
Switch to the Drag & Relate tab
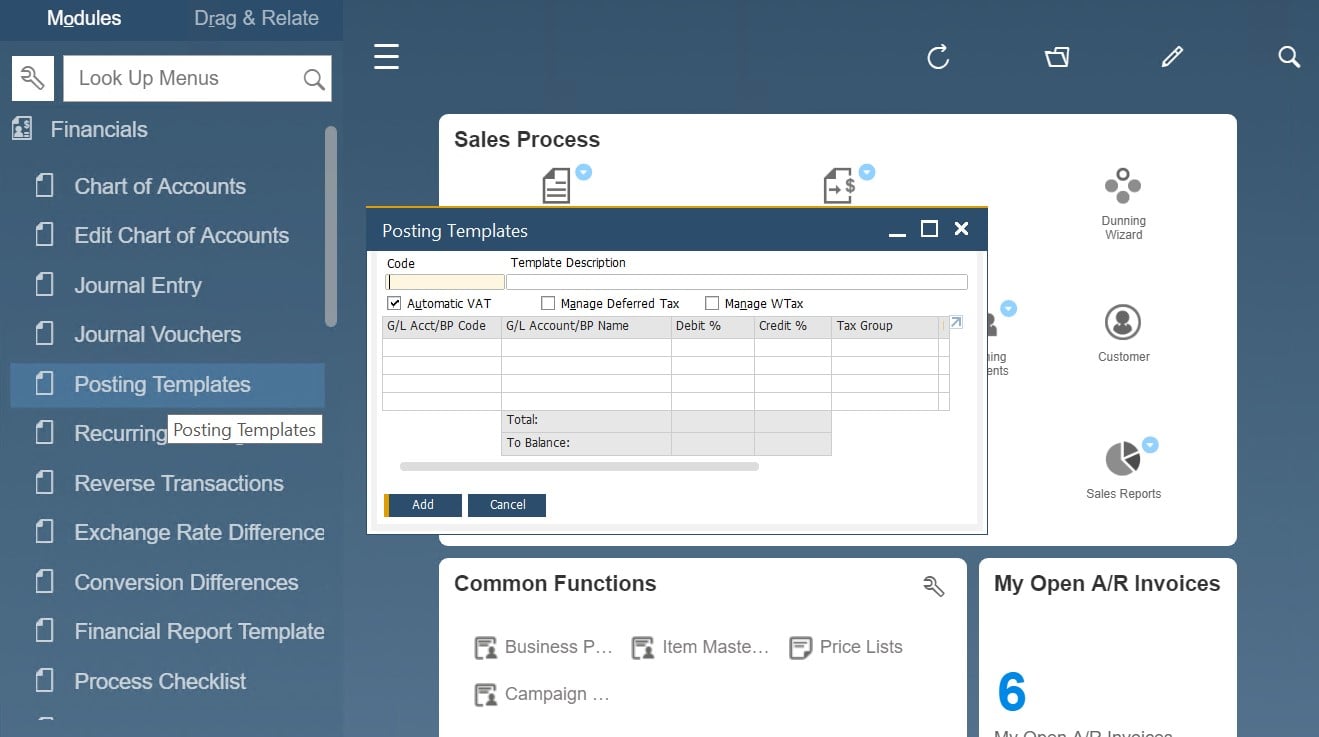click(x=256, y=18)
